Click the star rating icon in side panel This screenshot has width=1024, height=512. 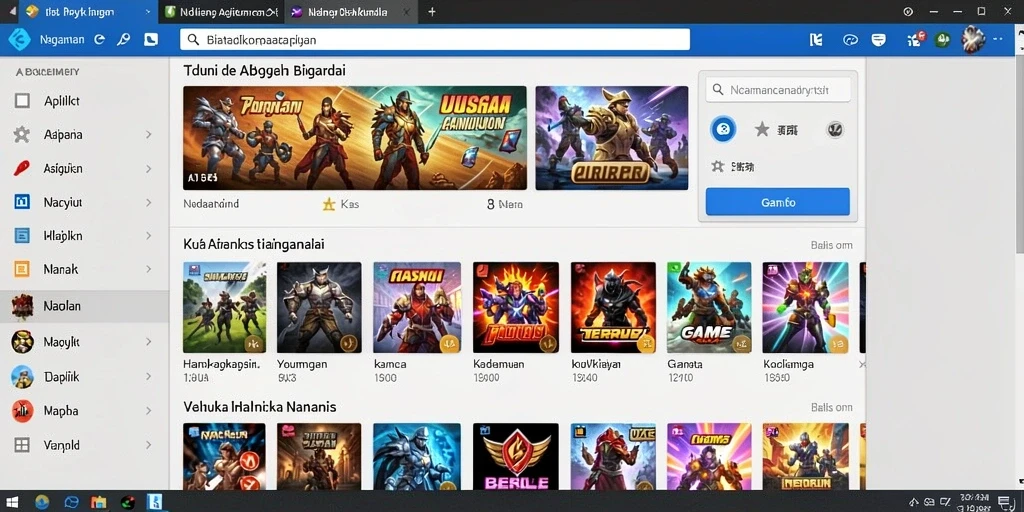point(761,129)
